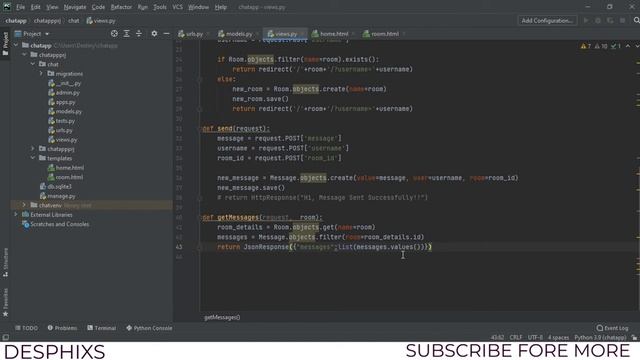Select db.sqlite3 in the project tree
This screenshot has width=640, height=360.
[x=56, y=187]
